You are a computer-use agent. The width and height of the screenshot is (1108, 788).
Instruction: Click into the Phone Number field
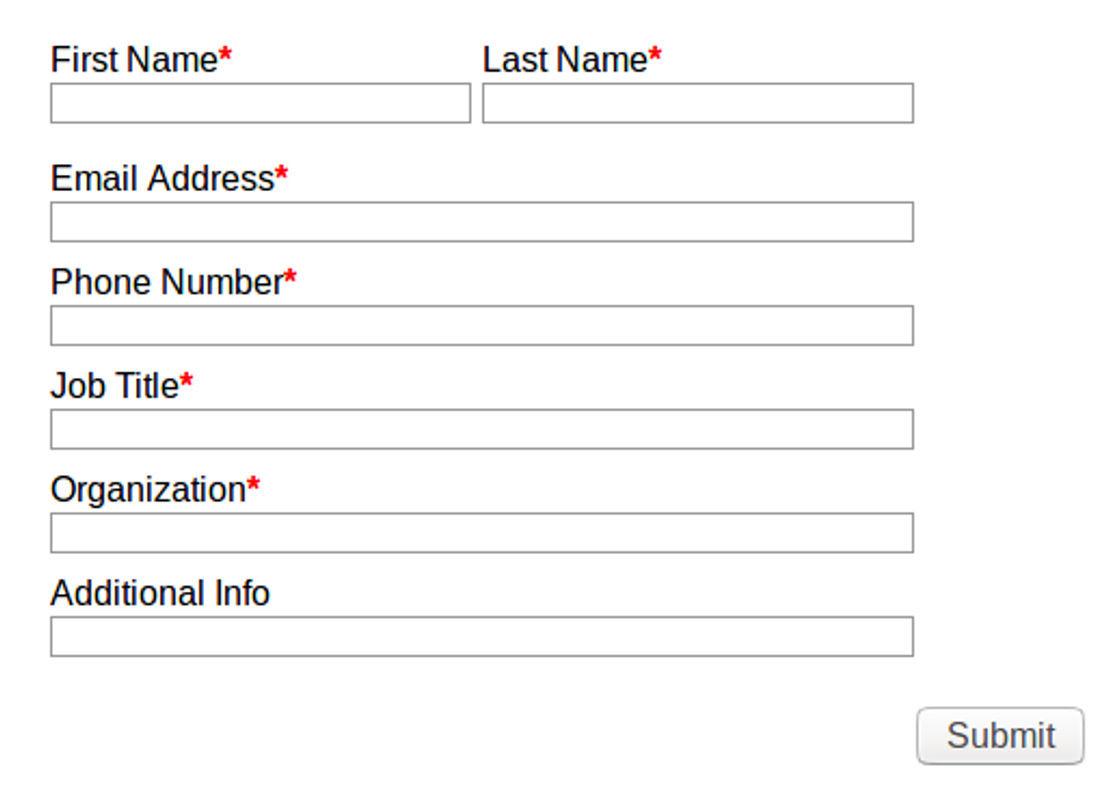point(482,326)
